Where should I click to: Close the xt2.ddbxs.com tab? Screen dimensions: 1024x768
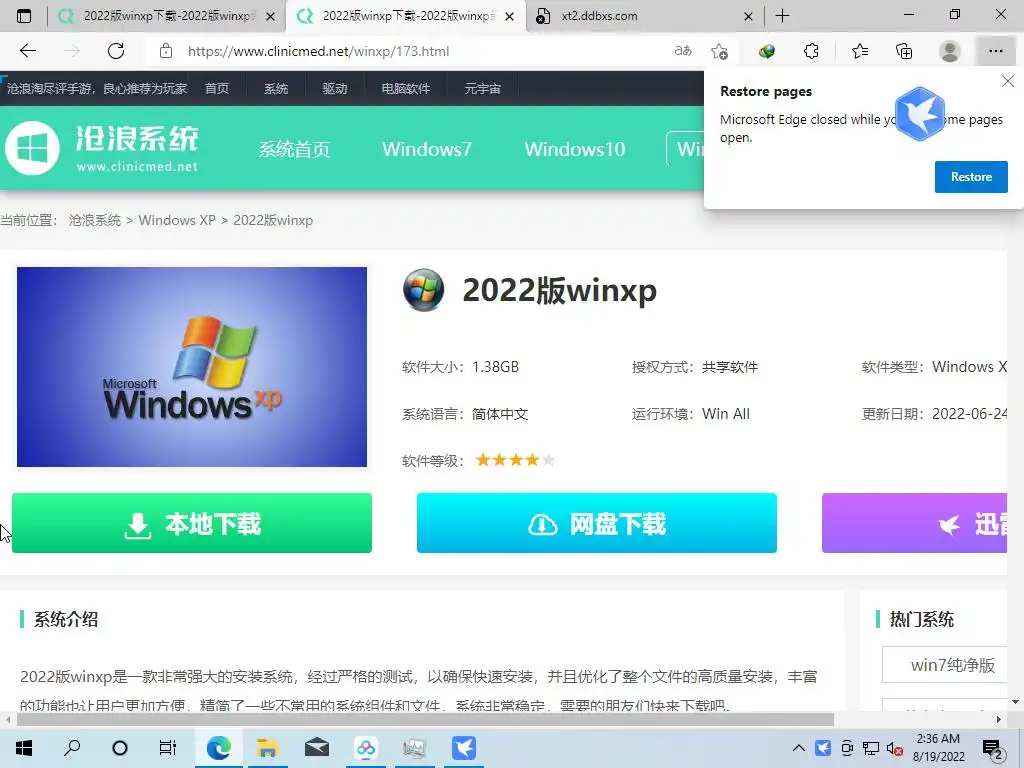tap(748, 16)
